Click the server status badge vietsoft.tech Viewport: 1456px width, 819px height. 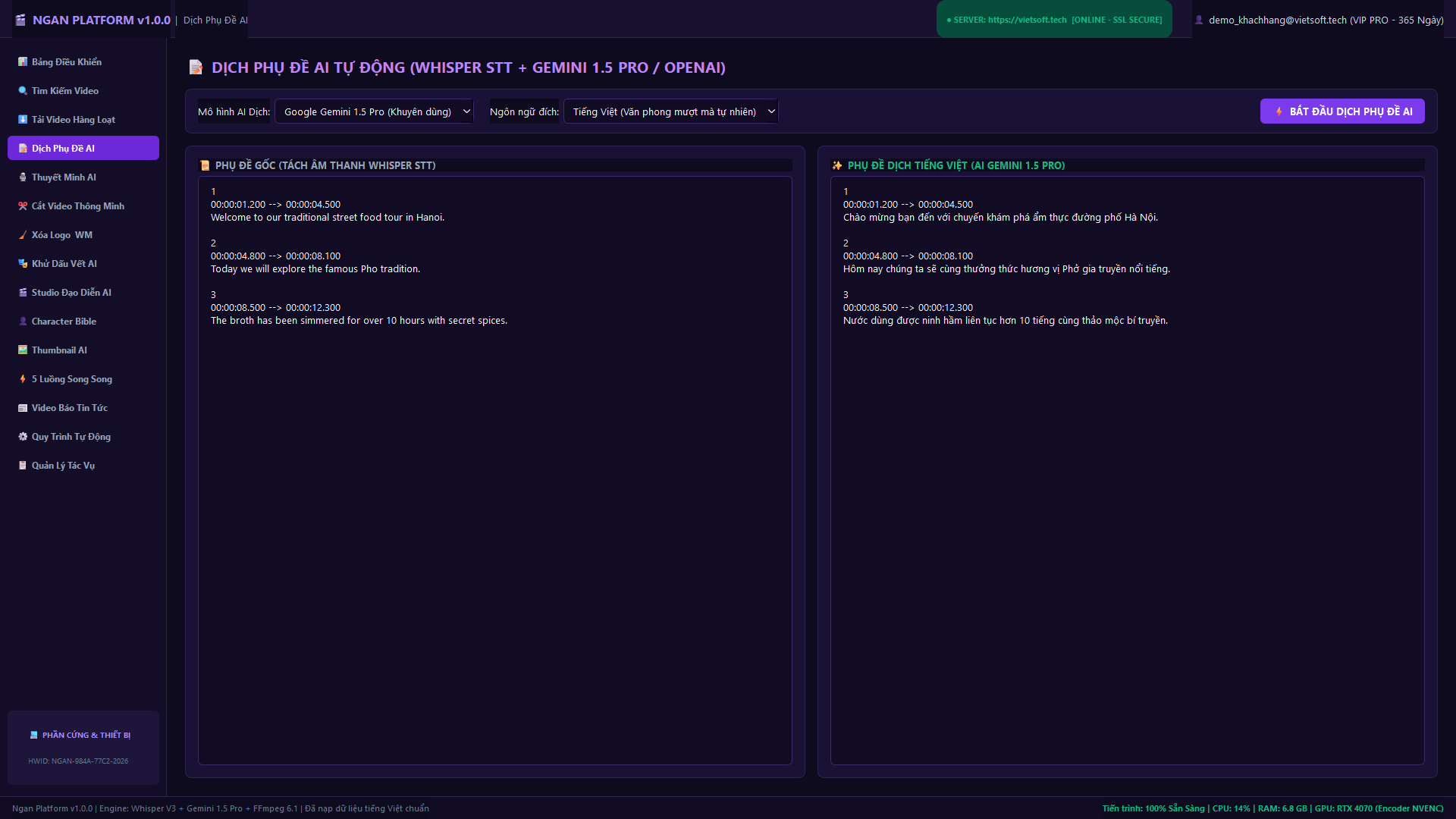coord(1054,20)
